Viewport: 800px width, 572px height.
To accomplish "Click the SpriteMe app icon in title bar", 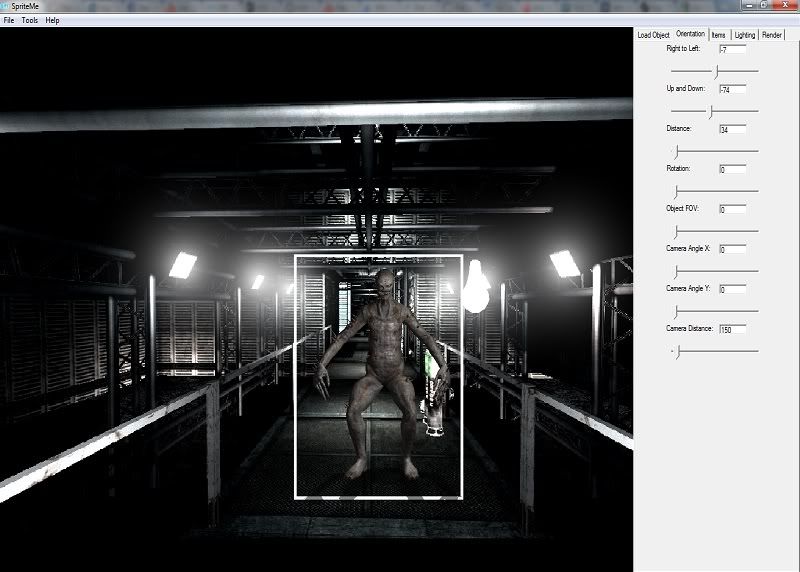I will pos(5,6).
